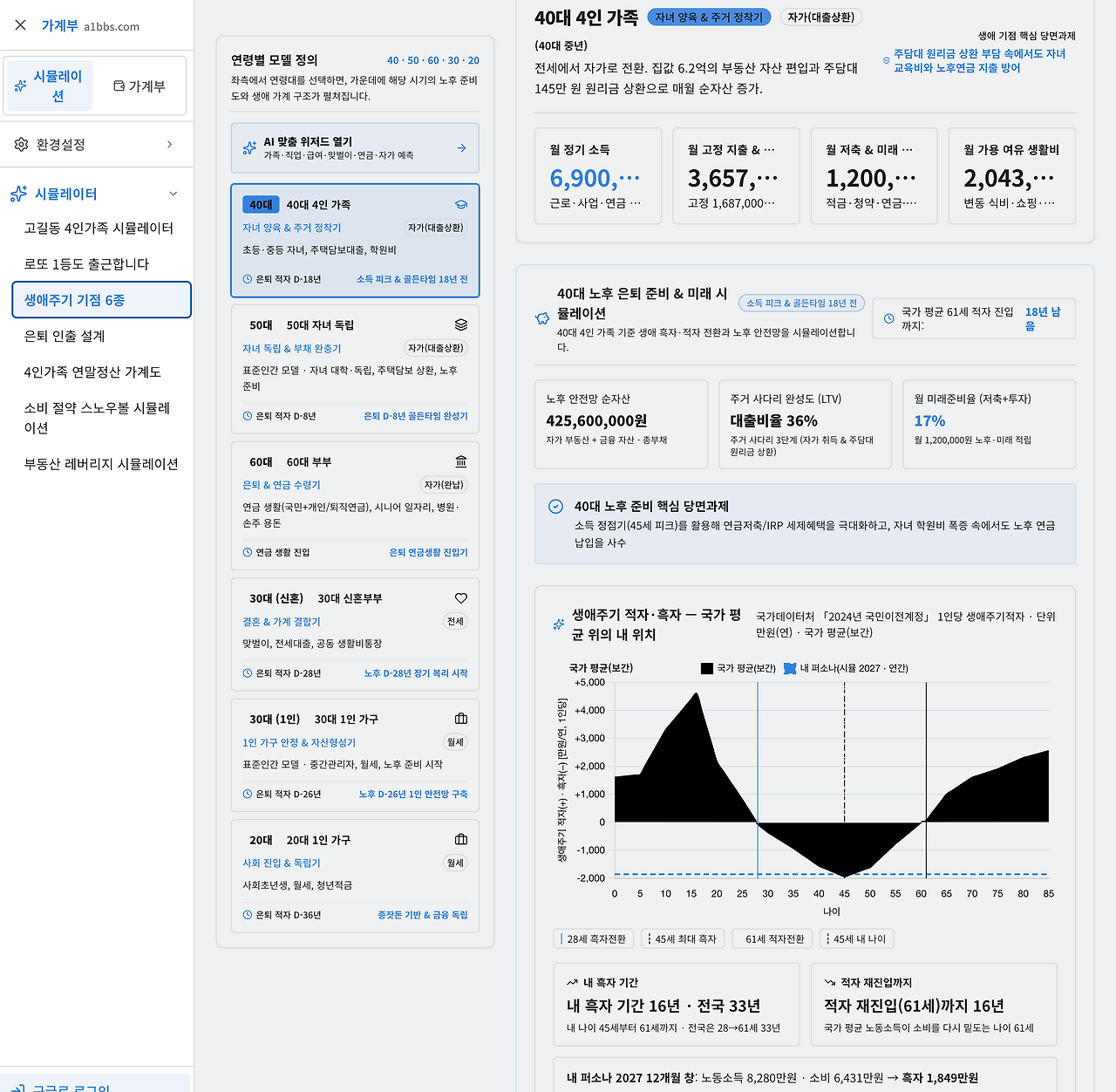Close the sidebar with the X icon

[21, 25]
